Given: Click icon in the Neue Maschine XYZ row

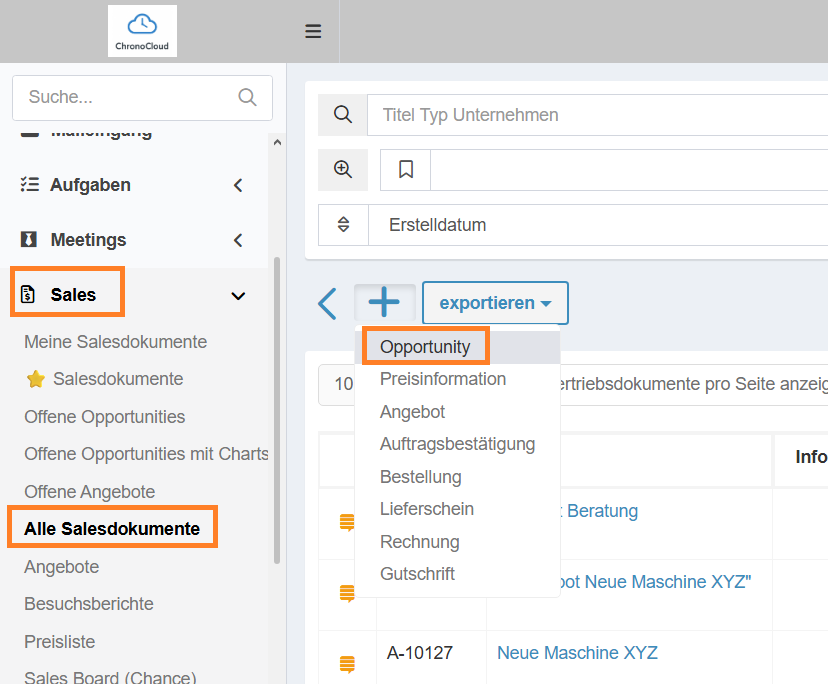Looking at the screenshot, I should 347,662.
